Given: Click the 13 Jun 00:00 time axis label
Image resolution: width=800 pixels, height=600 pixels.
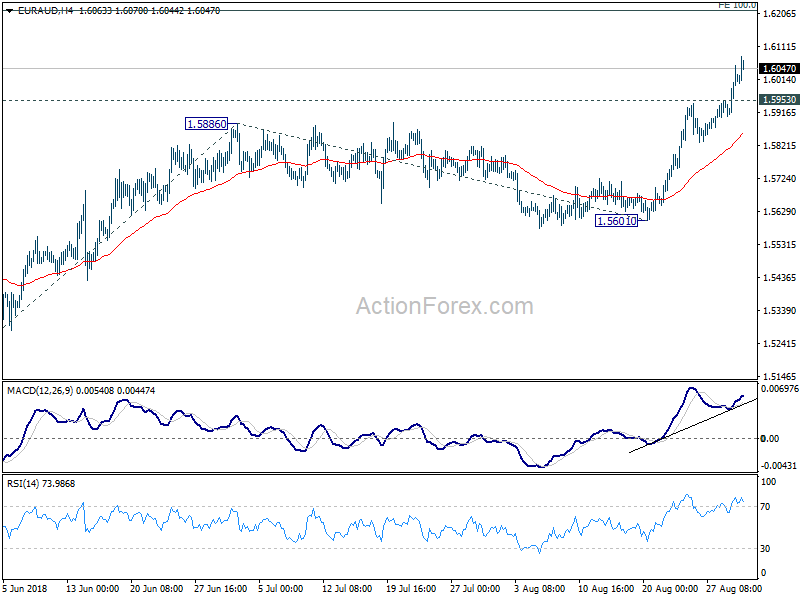Looking at the screenshot, I should pos(92,588).
